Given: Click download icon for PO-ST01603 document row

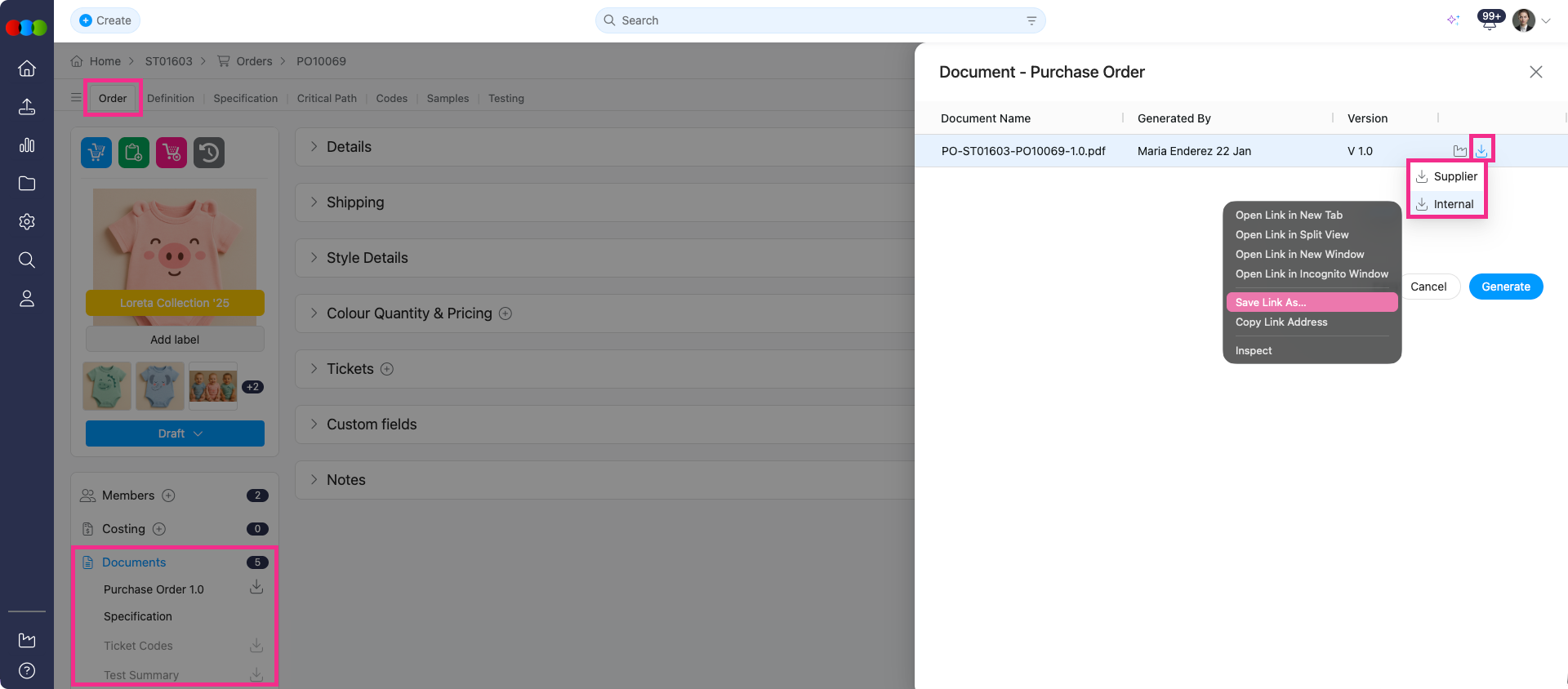Looking at the screenshot, I should pos(1481,150).
